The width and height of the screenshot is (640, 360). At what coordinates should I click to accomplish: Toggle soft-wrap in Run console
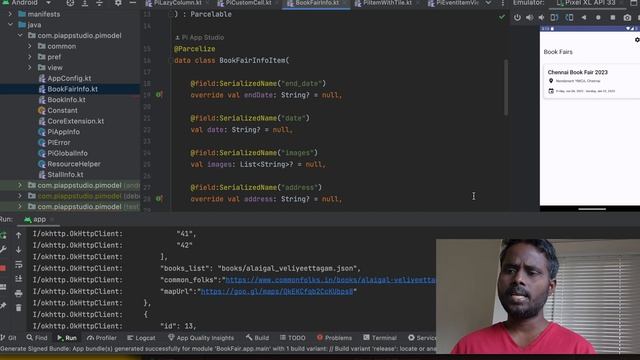(x=18, y=264)
